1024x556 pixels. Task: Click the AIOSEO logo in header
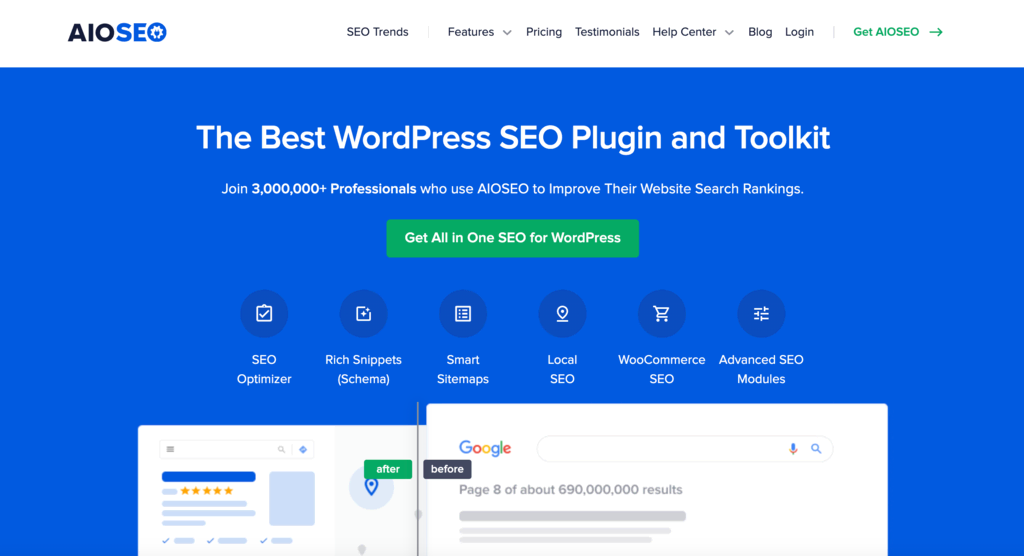click(118, 32)
